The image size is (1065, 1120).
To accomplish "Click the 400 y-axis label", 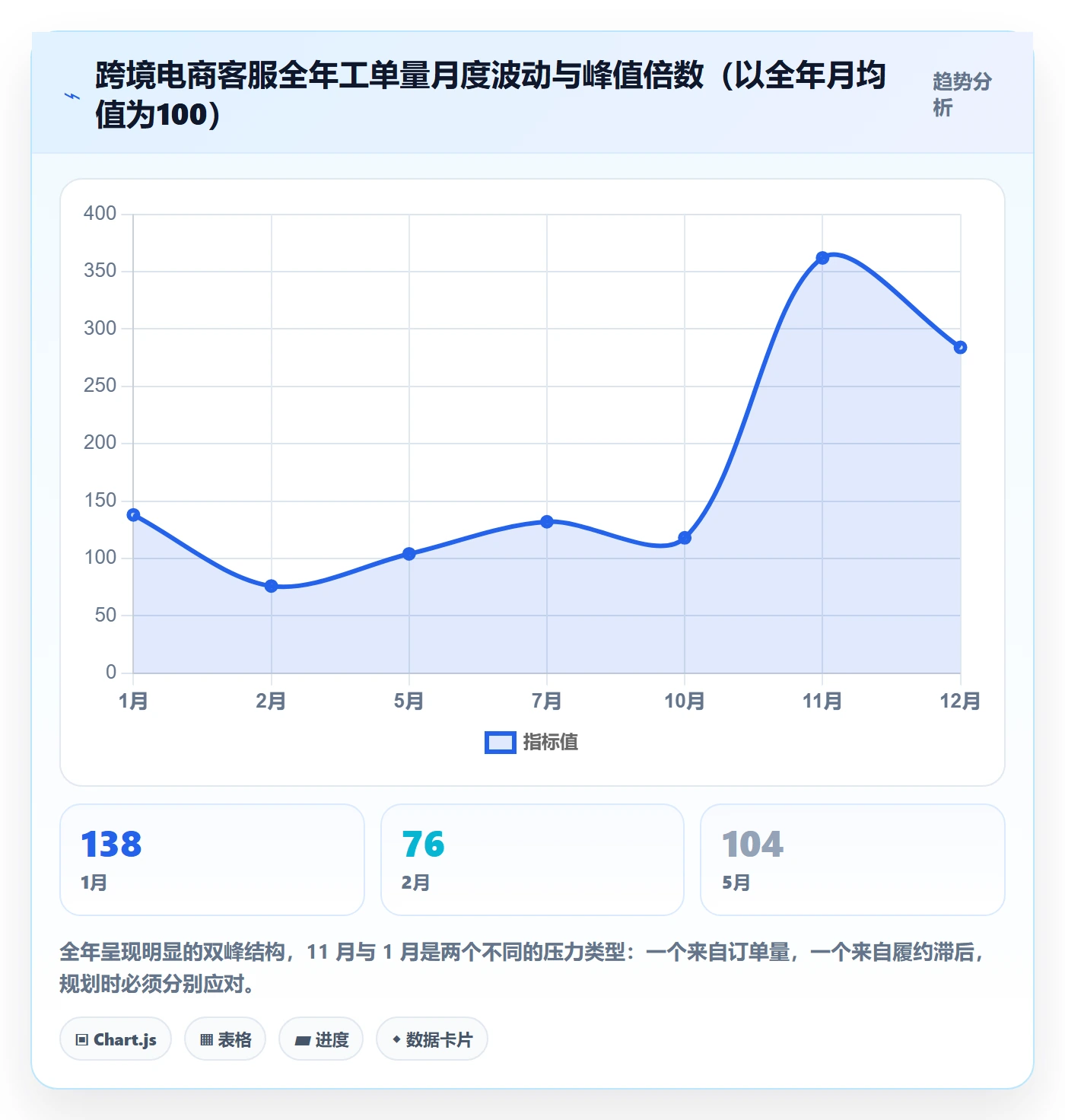I will pyautogui.click(x=100, y=213).
